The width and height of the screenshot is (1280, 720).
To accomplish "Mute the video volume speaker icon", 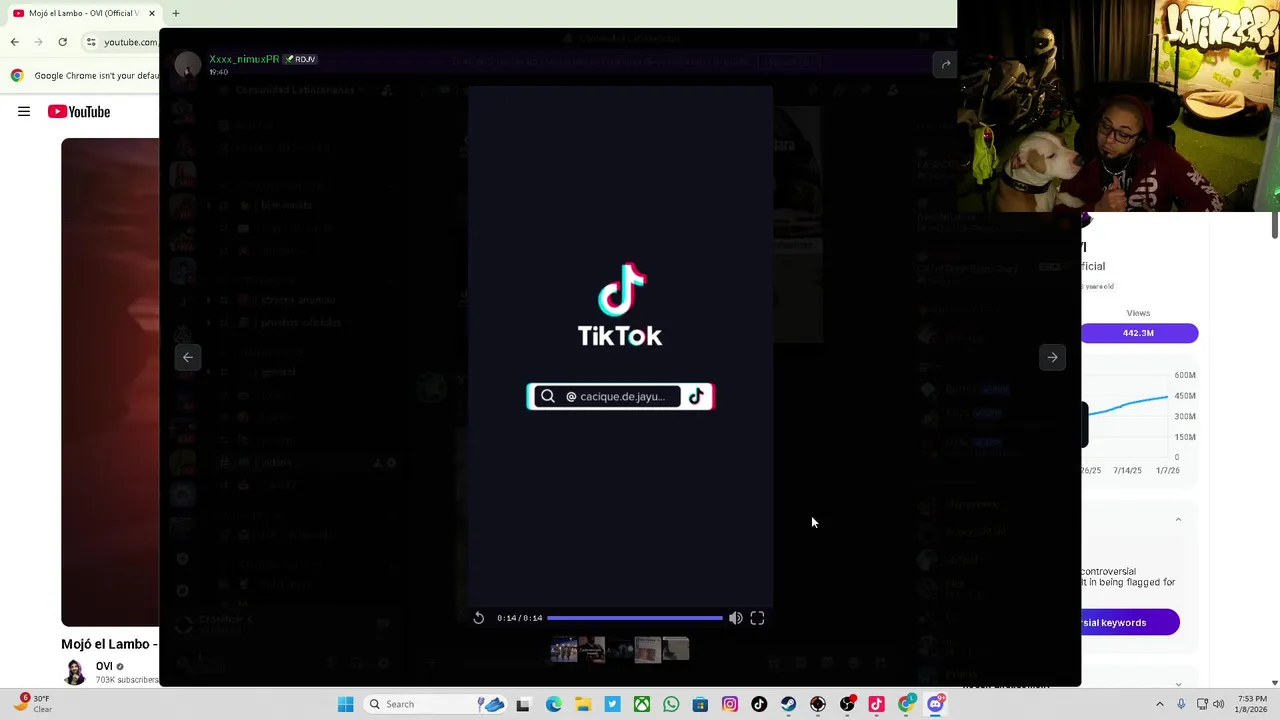I will (x=735, y=618).
